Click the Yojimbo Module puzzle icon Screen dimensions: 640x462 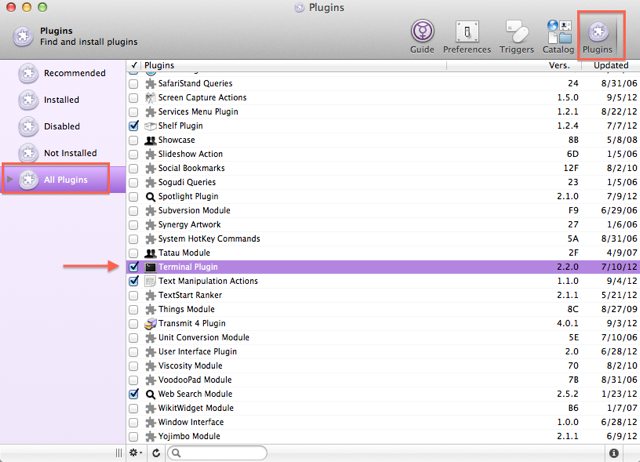pos(151,436)
